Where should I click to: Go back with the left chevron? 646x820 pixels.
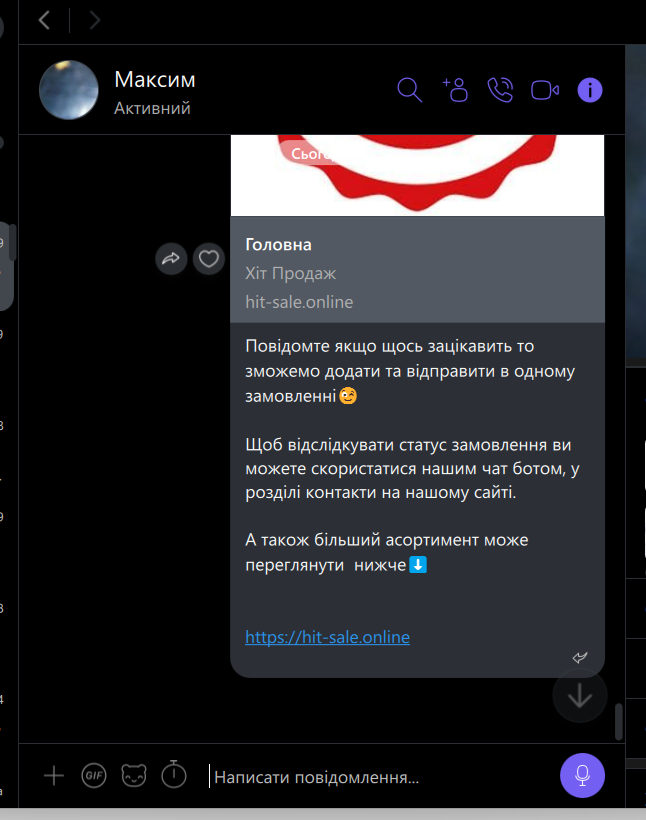(45, 19)
